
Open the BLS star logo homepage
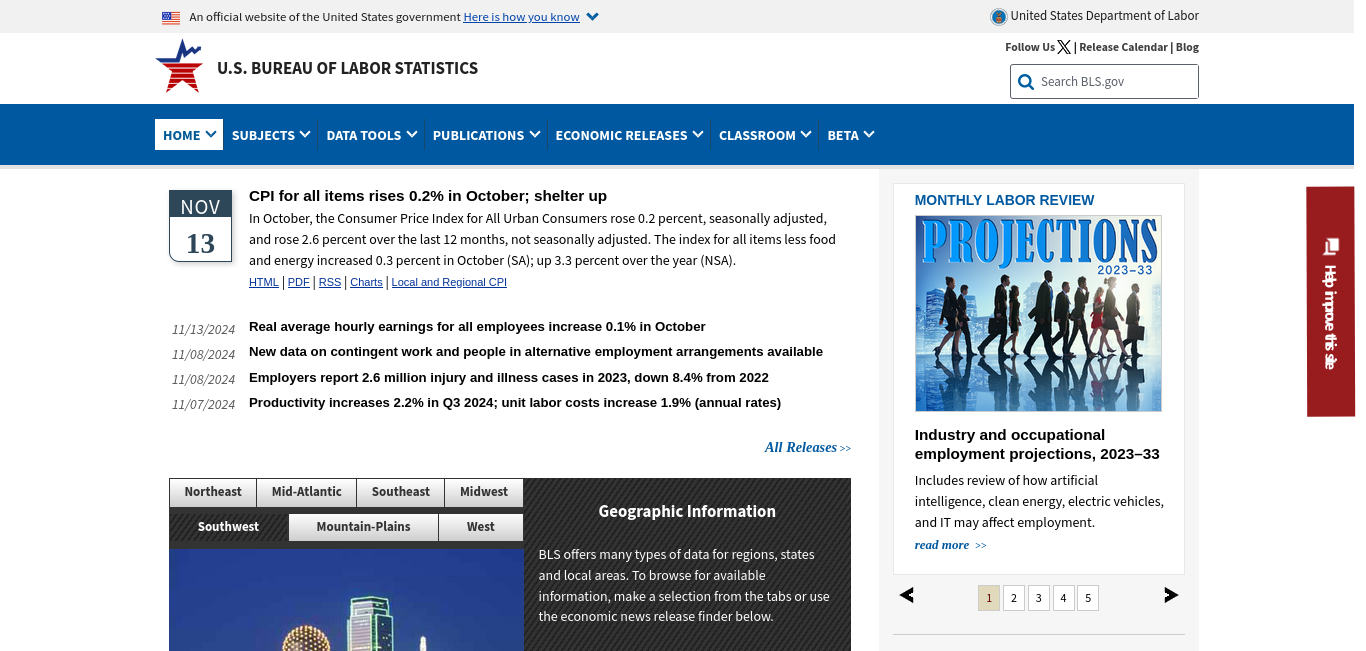tap(180, 66)
